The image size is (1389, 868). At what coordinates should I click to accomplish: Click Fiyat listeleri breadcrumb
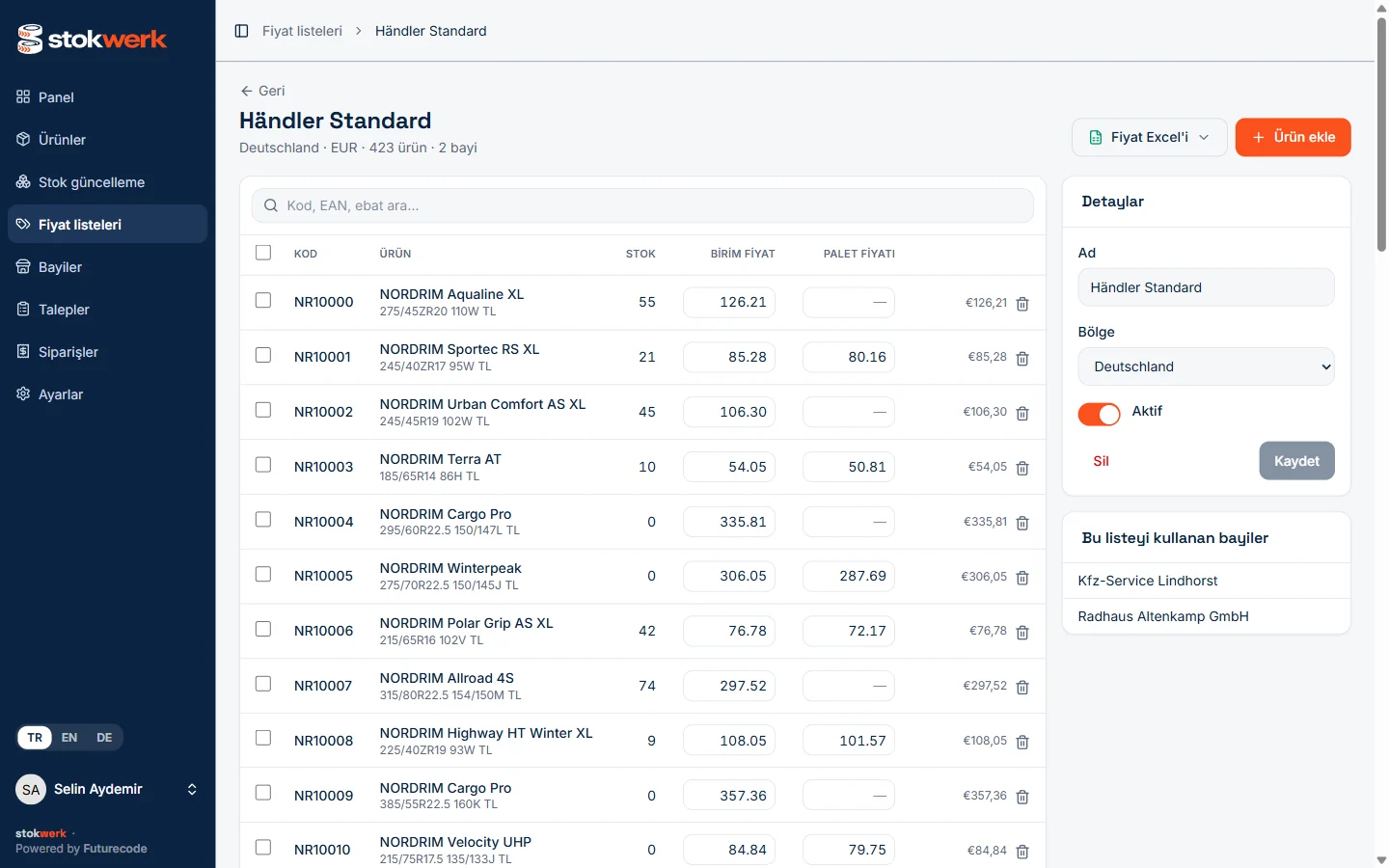[302, 31]
